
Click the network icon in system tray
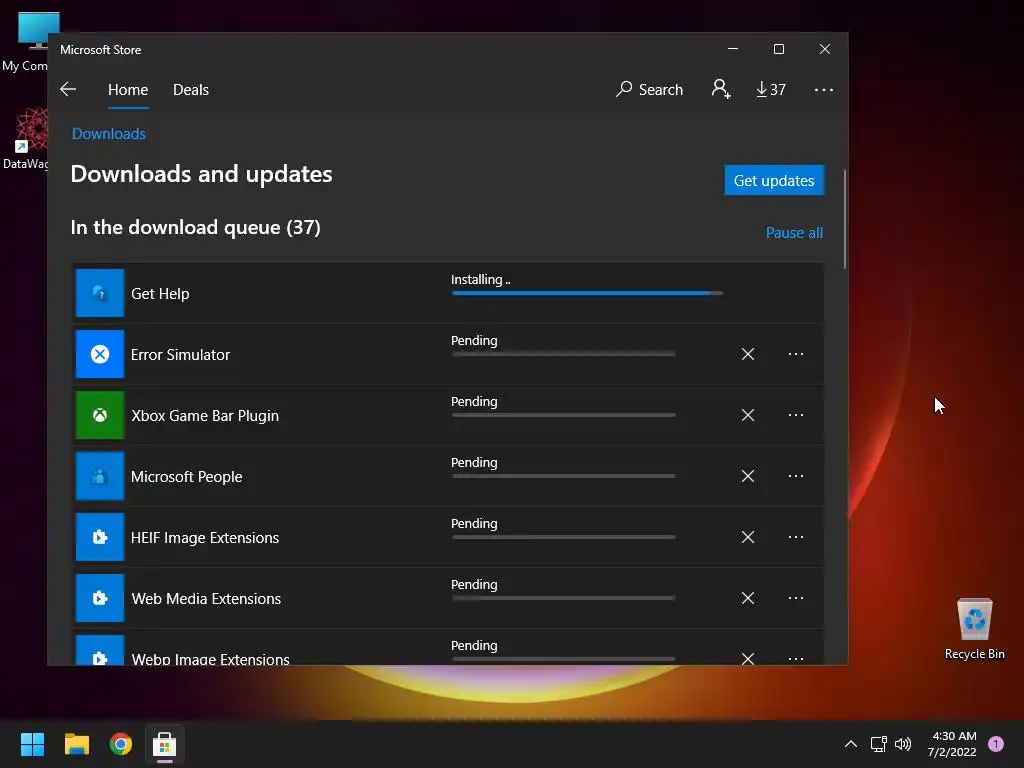click(878, 744)
